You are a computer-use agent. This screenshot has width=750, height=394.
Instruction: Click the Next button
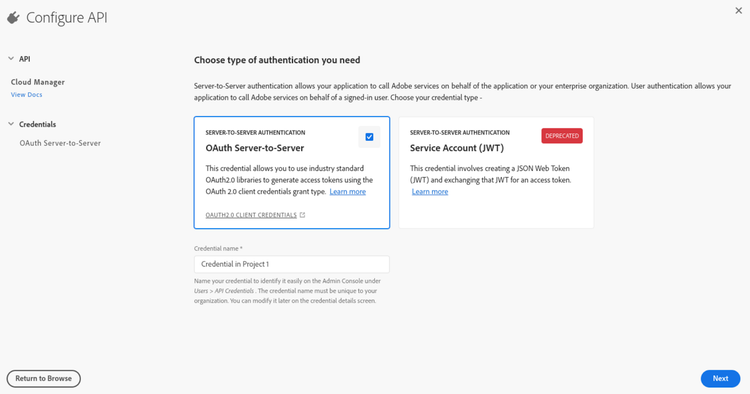pyautogui.click(x=720, y=379)
